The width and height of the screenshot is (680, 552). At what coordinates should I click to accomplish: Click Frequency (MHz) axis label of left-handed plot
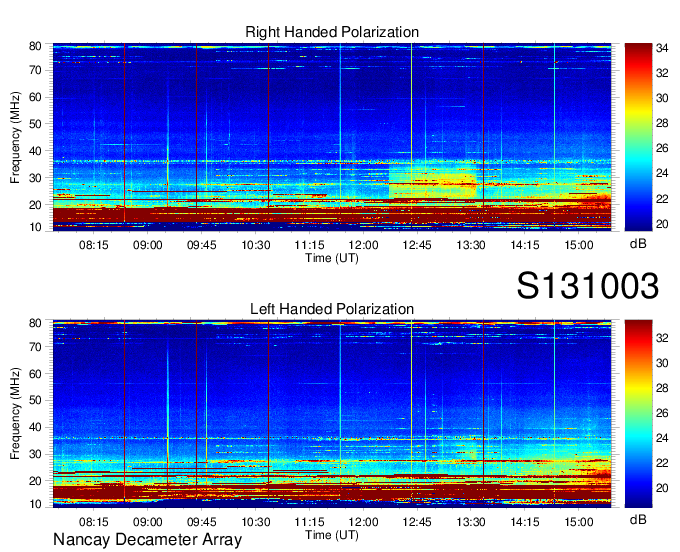coord(15,414)
